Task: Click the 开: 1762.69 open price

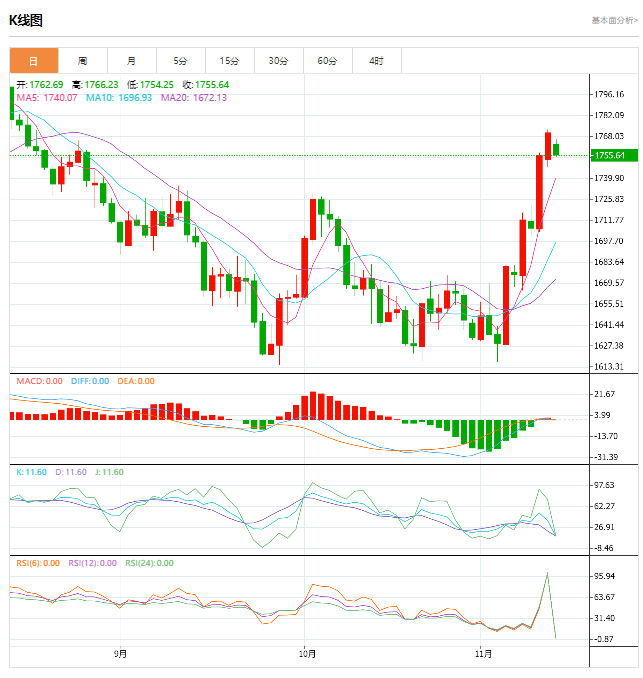Action: [x=40, y=85]
